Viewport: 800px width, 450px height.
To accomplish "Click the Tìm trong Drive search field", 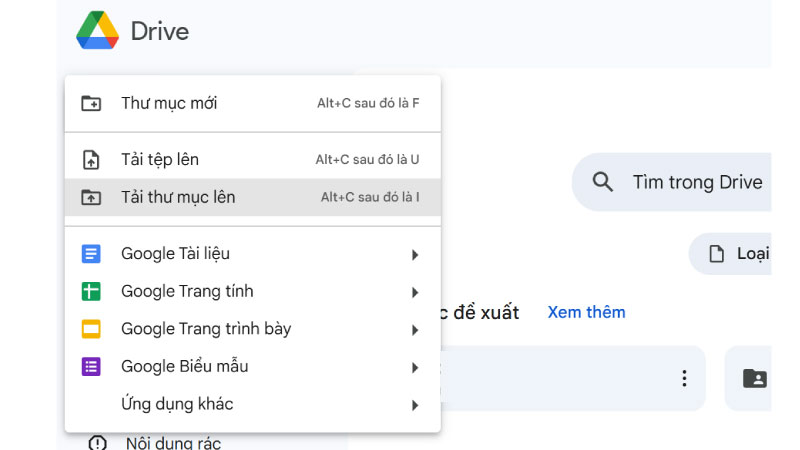I will pos(671,182).
